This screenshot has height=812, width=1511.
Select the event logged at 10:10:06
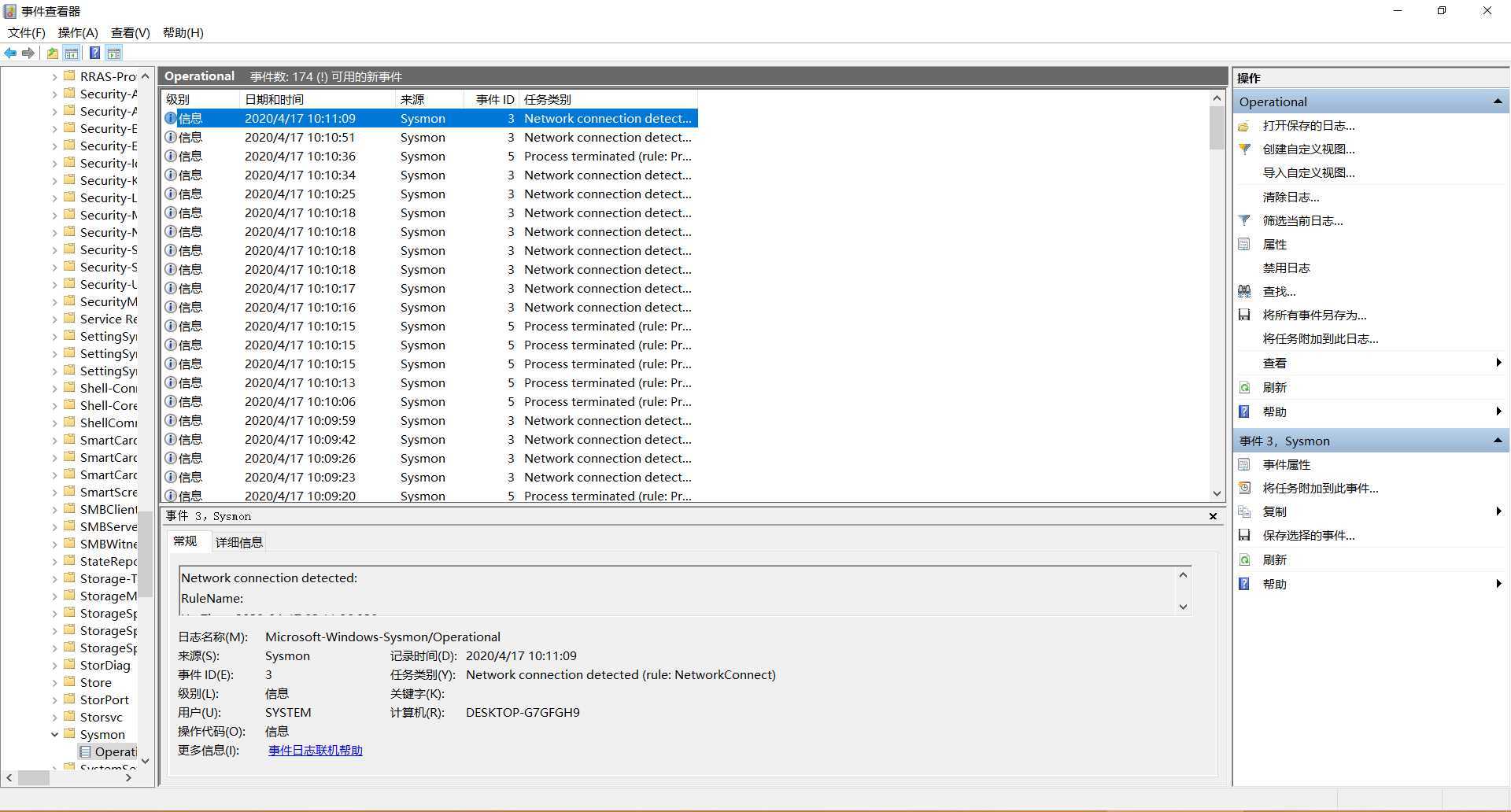click(430, 401)
